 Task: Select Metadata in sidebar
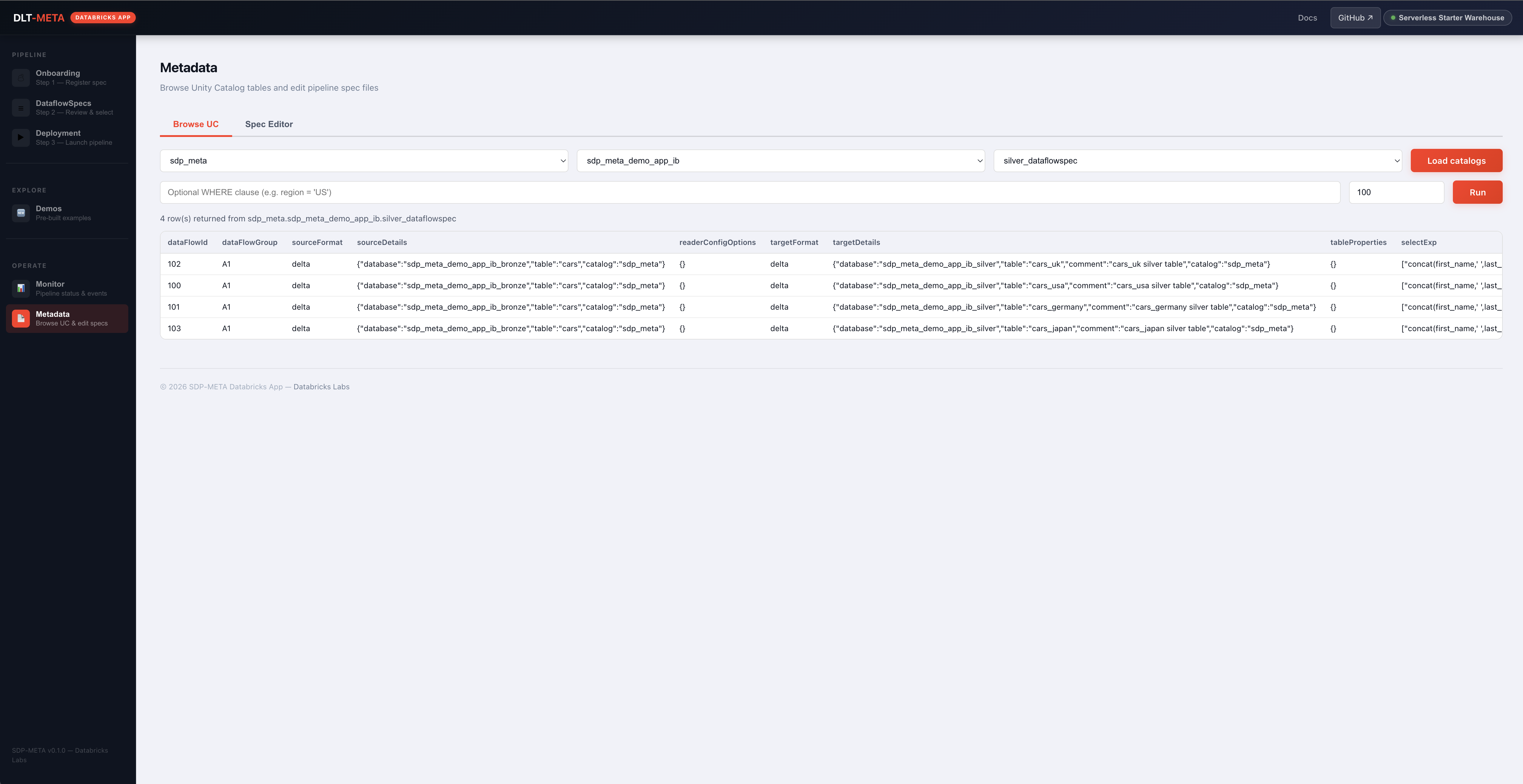point(67,319)
